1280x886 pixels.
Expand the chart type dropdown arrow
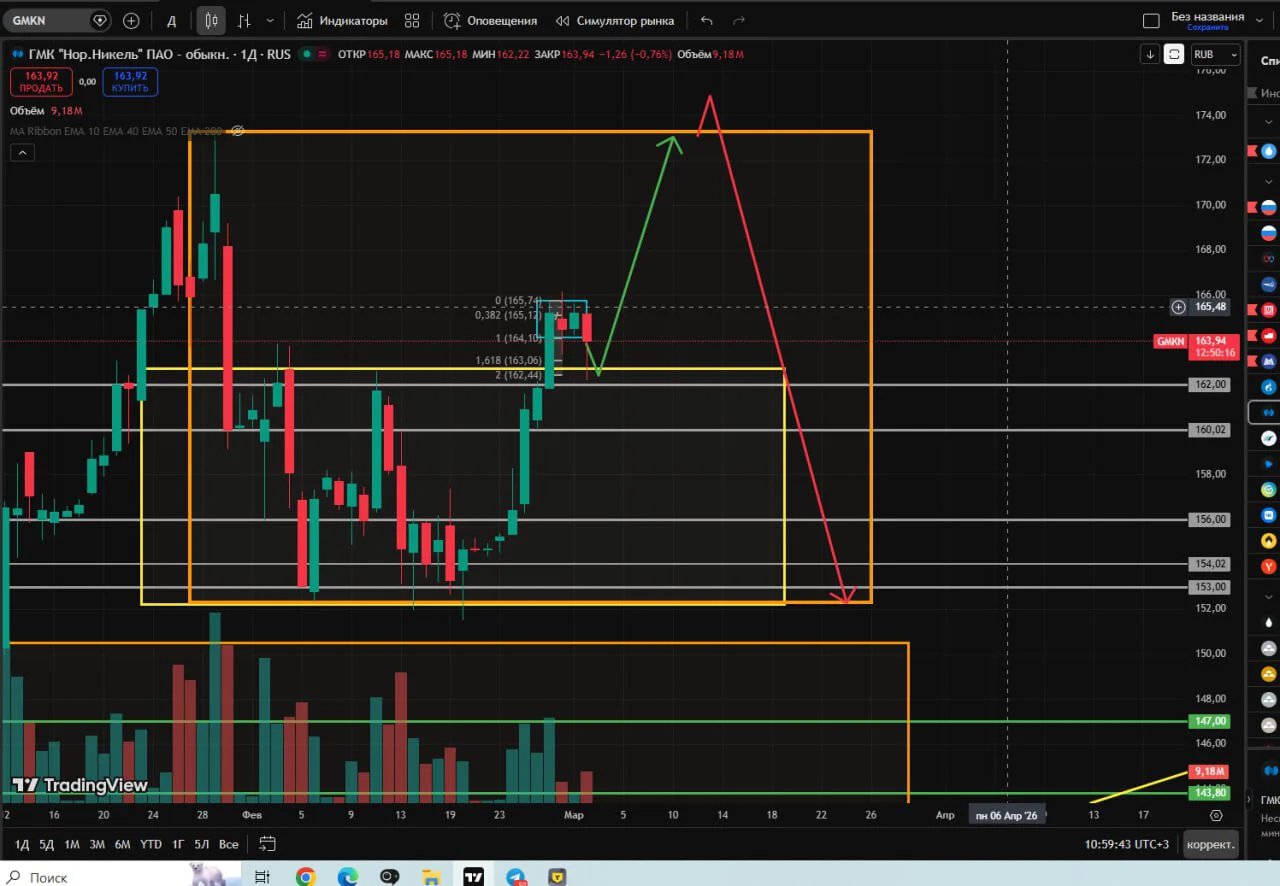click(270, 20)
